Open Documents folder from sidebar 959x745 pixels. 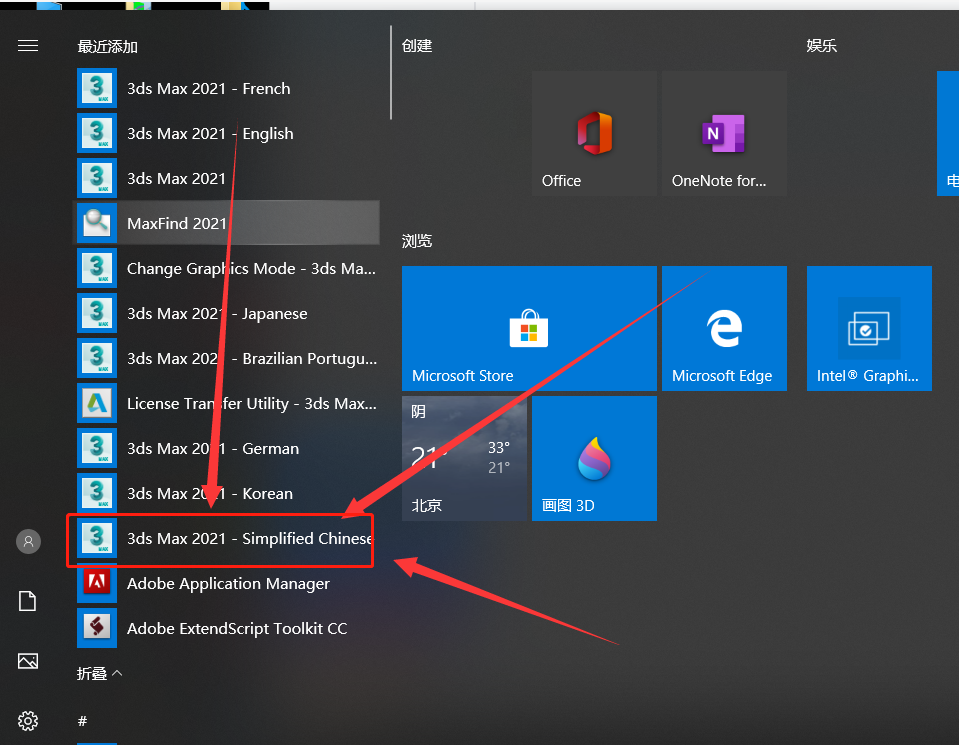[x=28, y=601]
